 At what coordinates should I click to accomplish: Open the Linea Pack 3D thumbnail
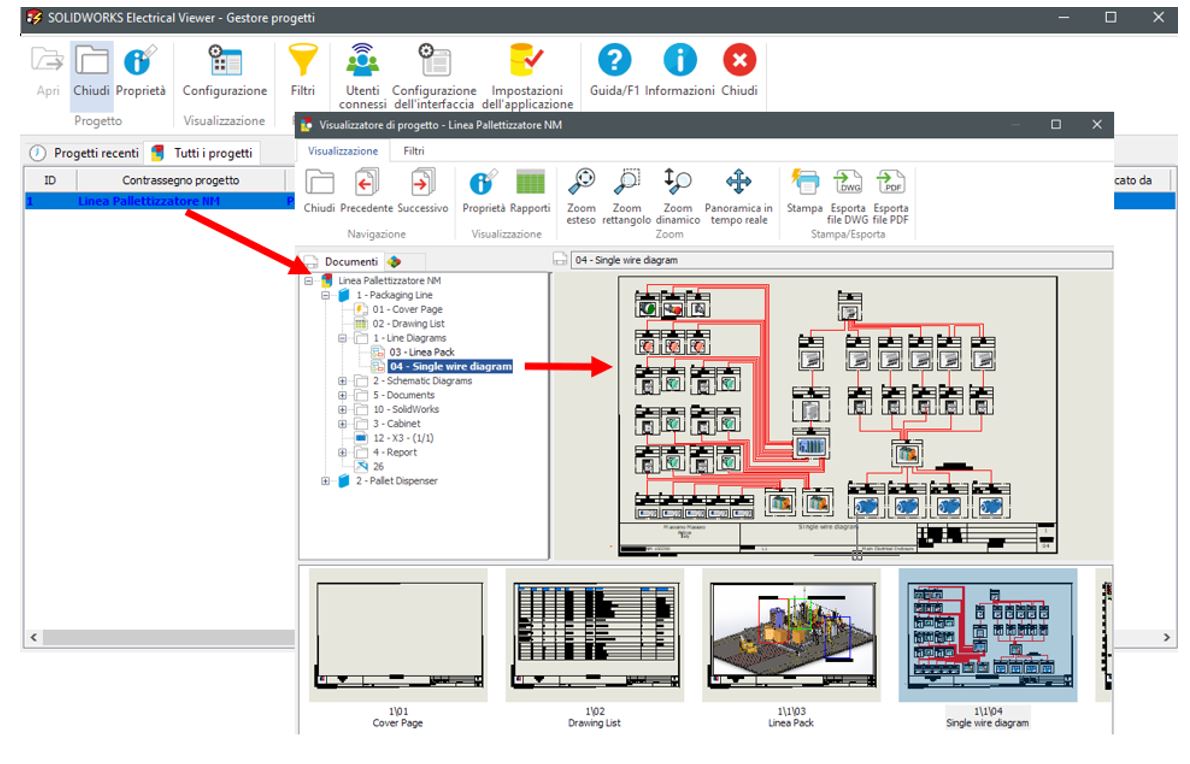click(792, 636)
